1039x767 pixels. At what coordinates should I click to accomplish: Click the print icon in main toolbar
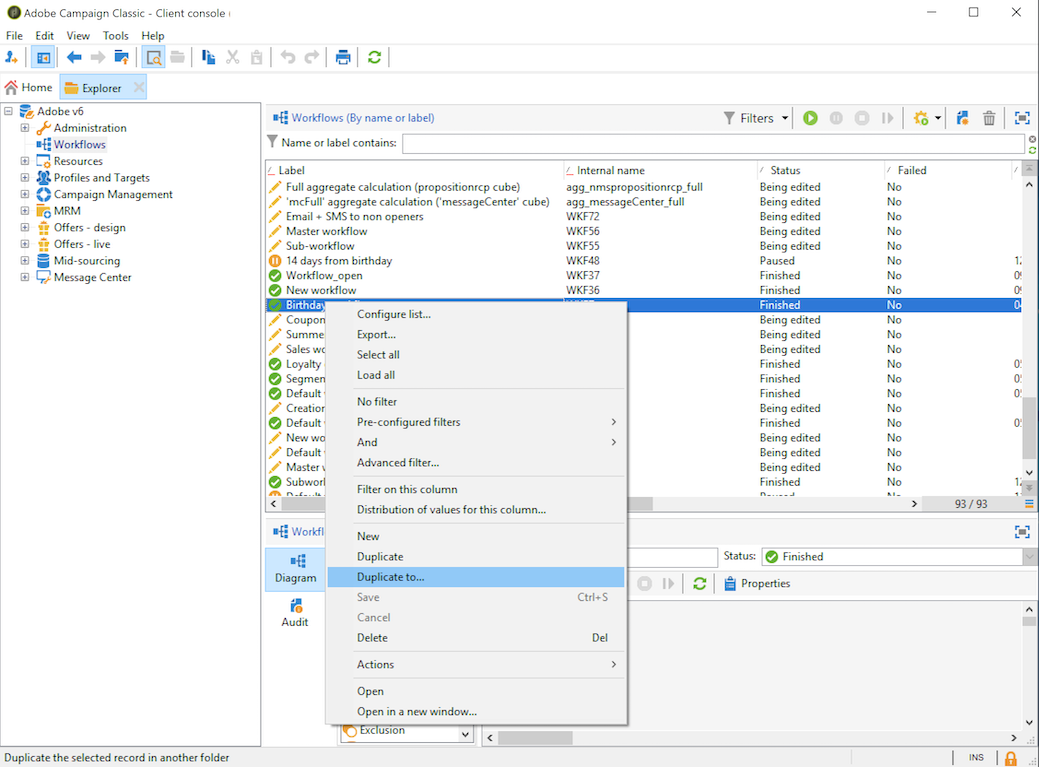click(x=343, y=57)
